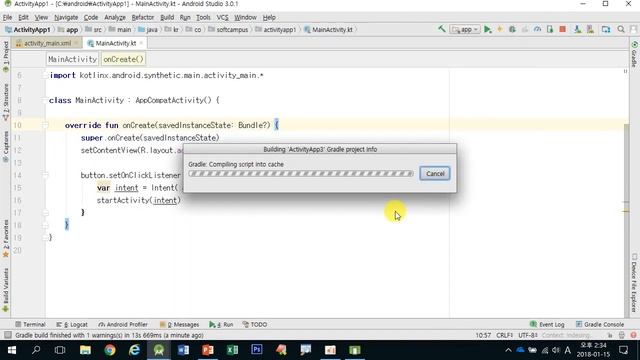Open the Gradle Console
This screenshot has height=360, width=640.
pyautogui.click(x=600, y=324)
